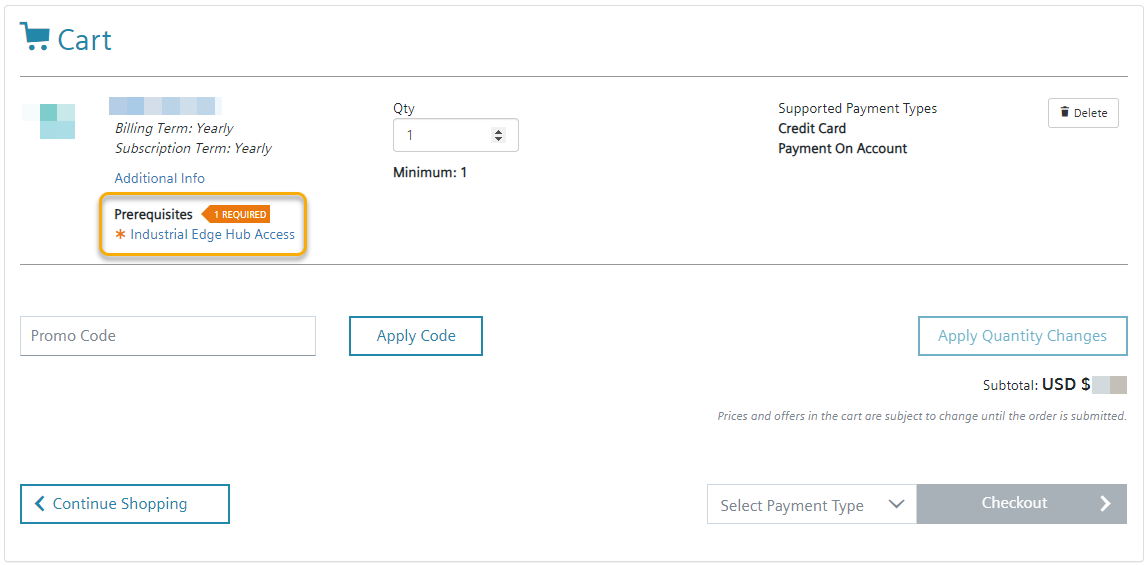Decrease quantity with the down stepper arrow

point(499,139)
